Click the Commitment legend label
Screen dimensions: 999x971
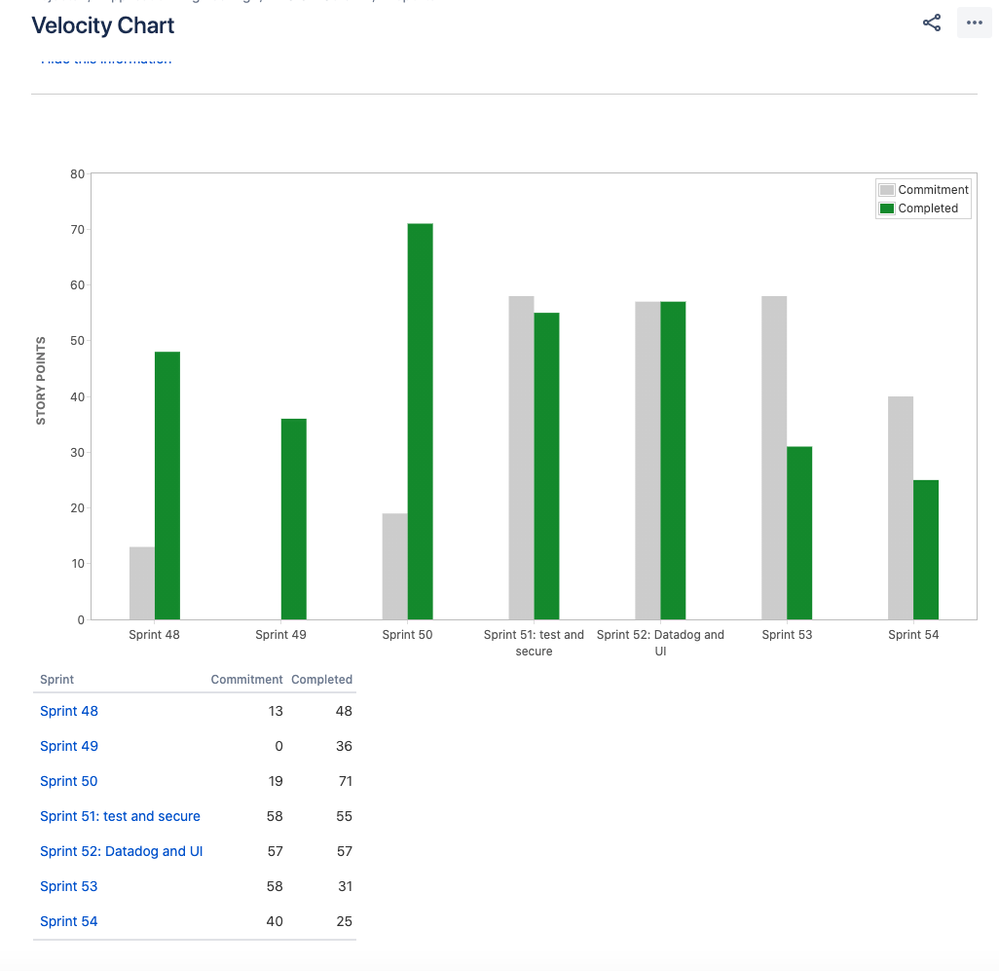tap(933, 190)
